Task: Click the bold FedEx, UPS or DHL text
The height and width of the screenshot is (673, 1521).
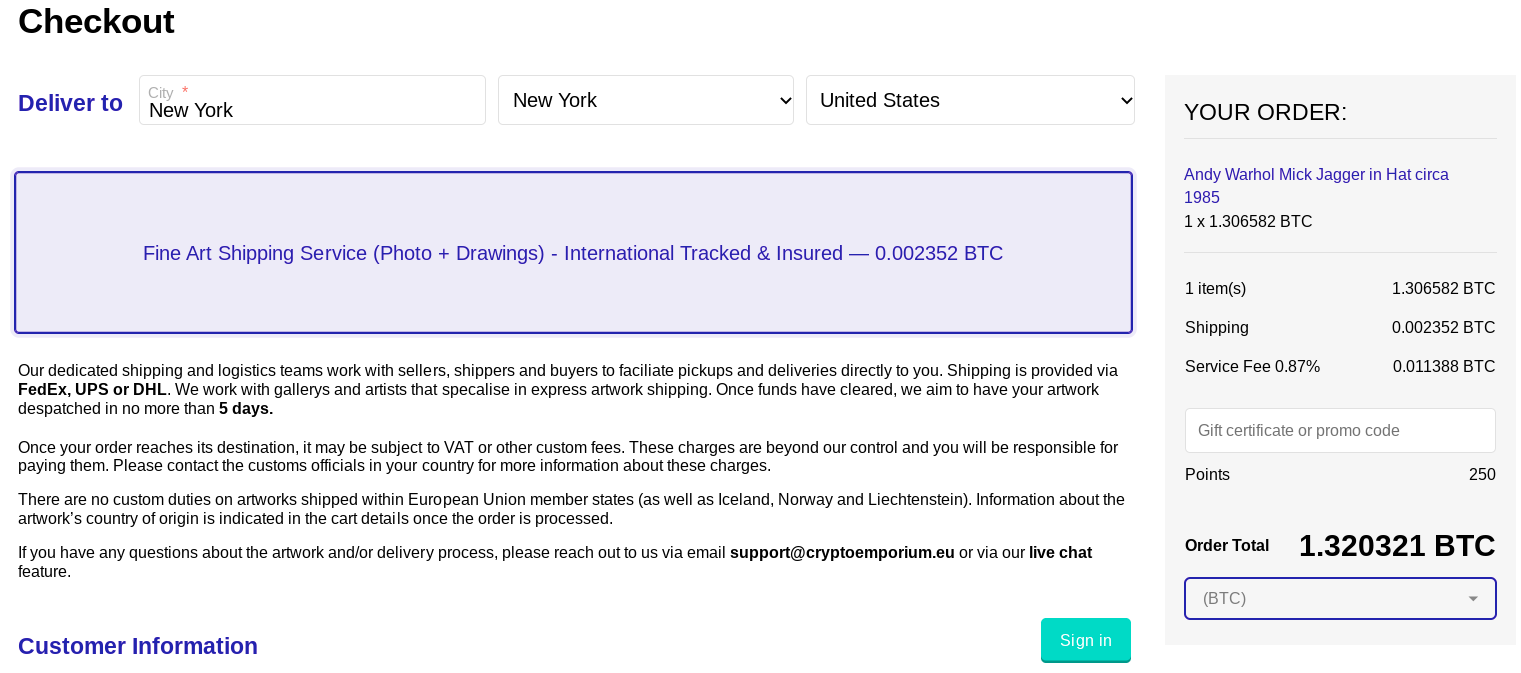Action: [x=92, y=389]
